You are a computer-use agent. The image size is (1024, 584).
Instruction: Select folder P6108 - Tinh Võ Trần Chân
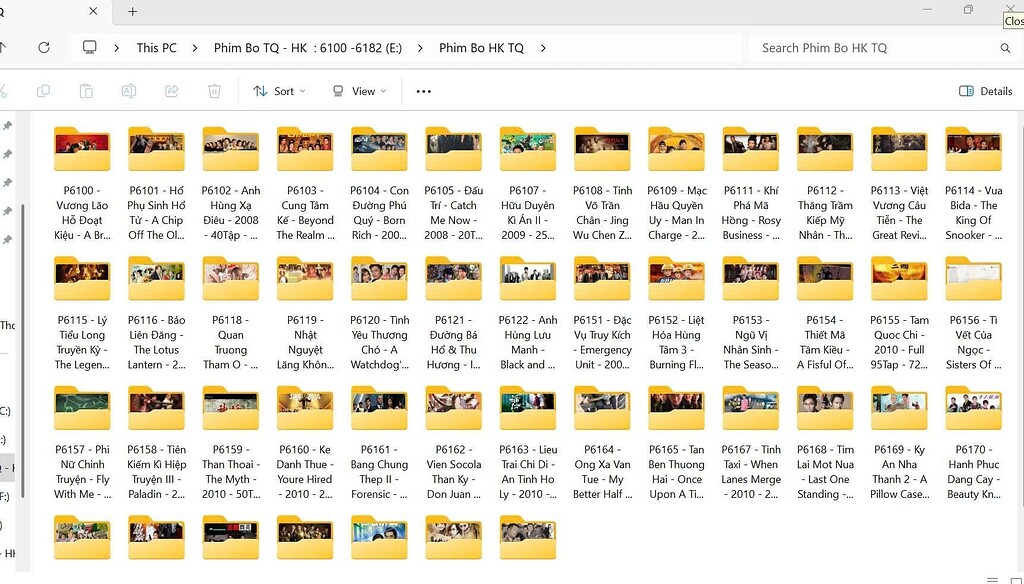(x=602, y=184)
